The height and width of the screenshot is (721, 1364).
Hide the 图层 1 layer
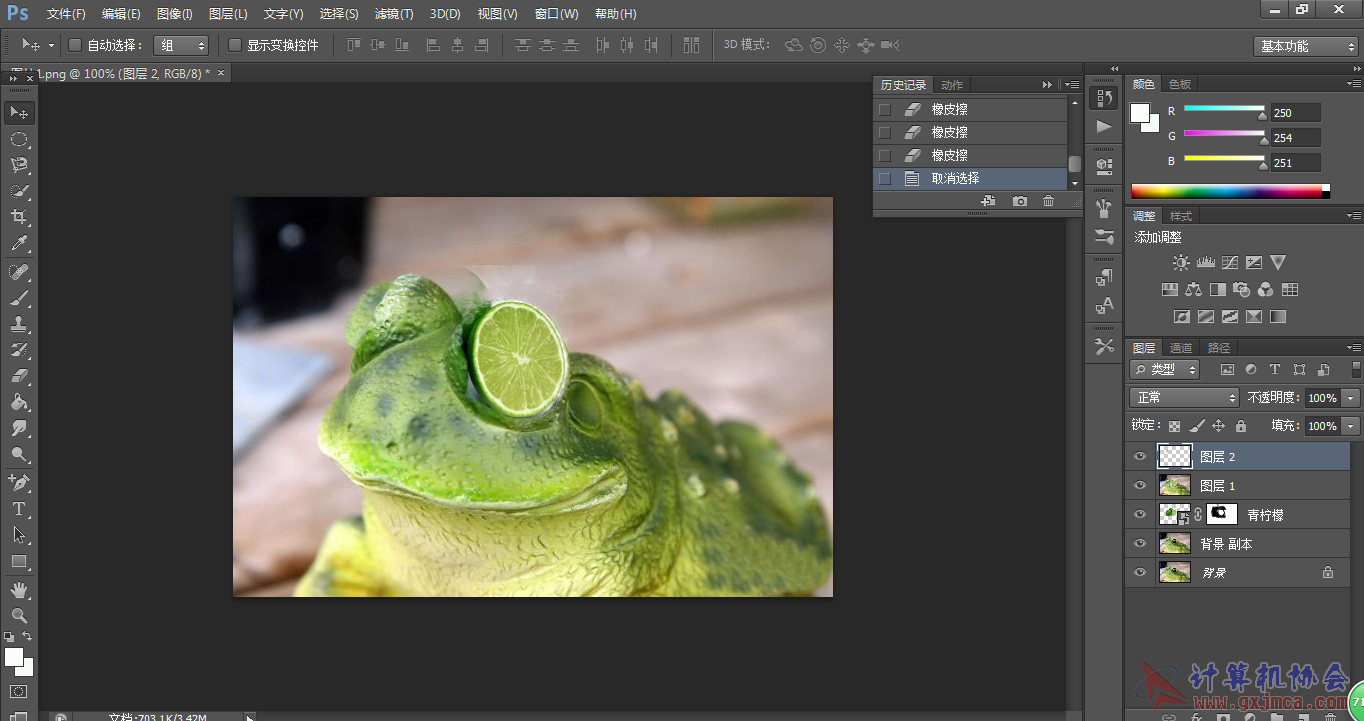point(1139,486)
